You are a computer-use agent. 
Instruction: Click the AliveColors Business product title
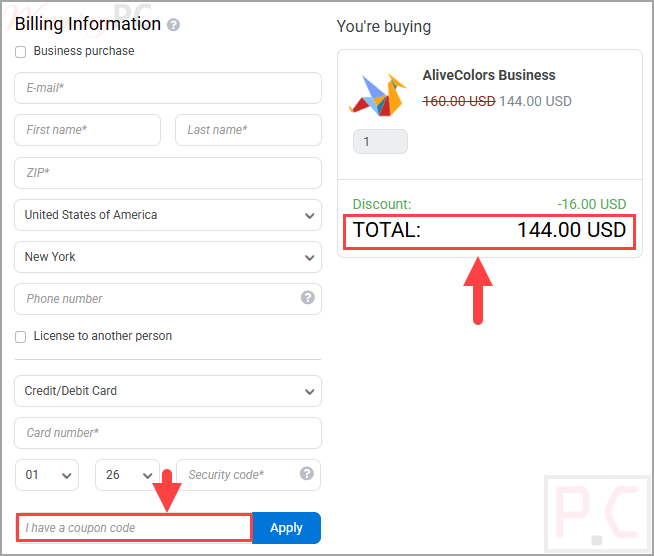(x=489, y=75)
